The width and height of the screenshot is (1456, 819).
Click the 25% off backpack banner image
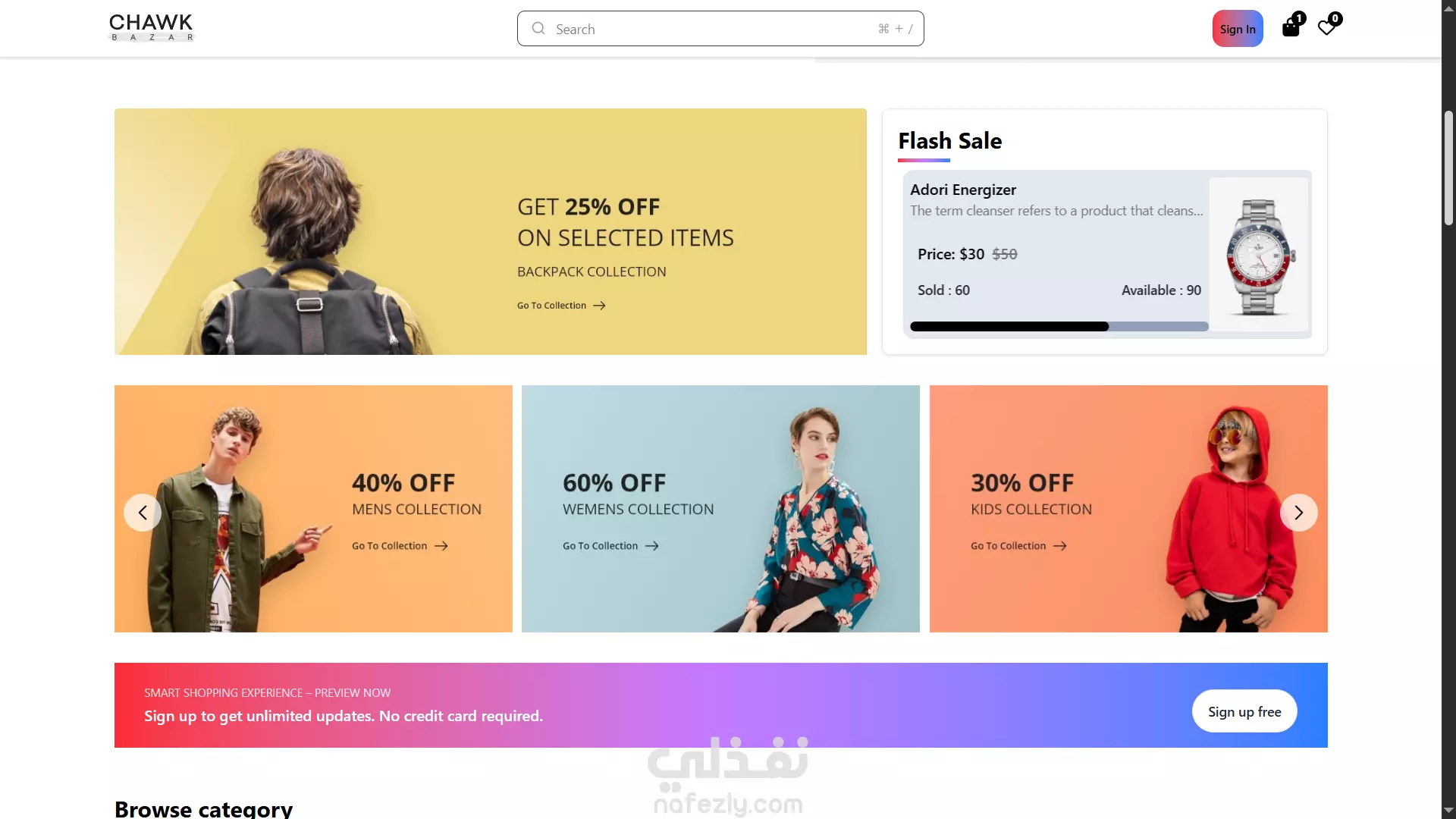[490, 231]
